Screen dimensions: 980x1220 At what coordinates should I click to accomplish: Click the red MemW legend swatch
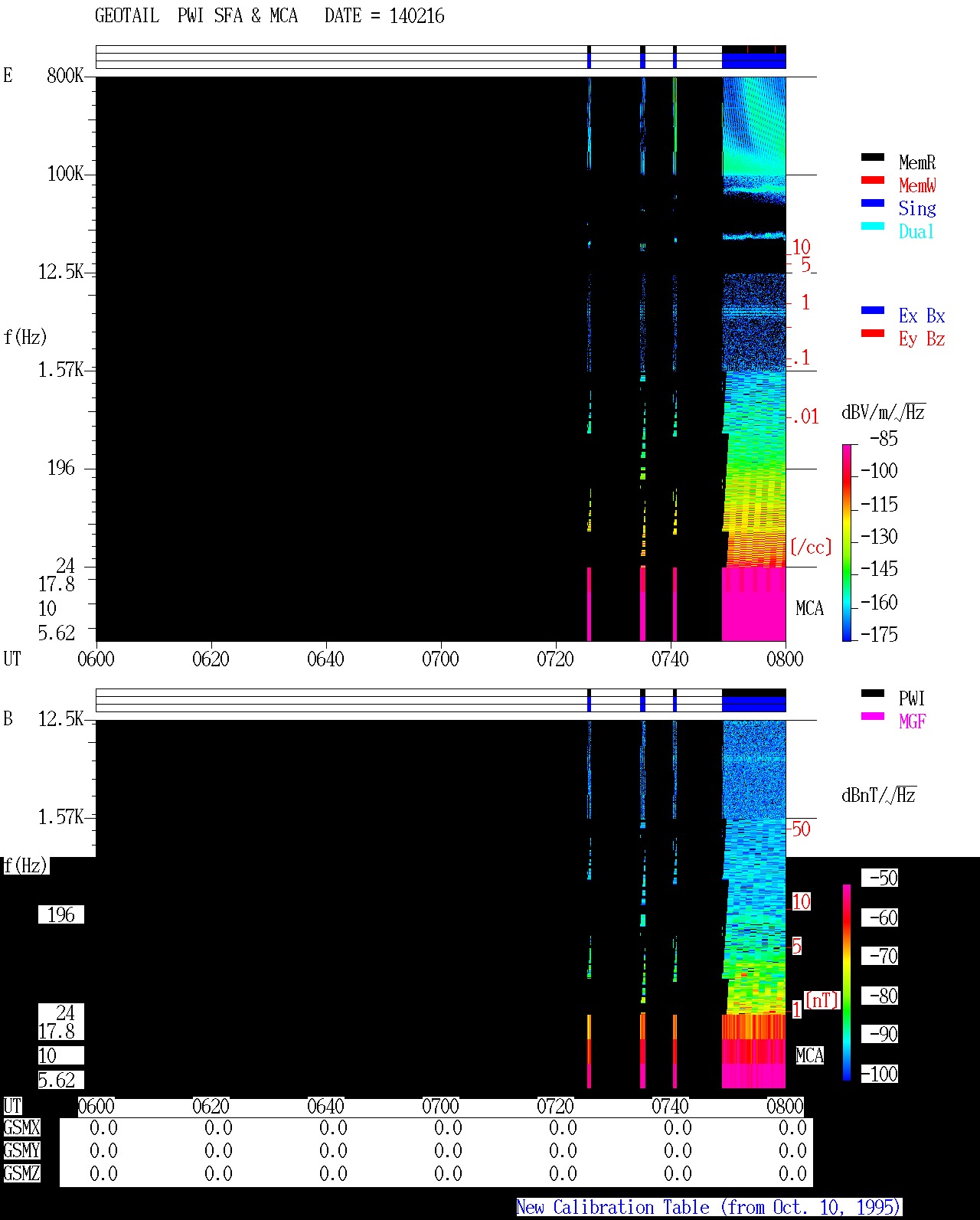click(x=873, y=180)
